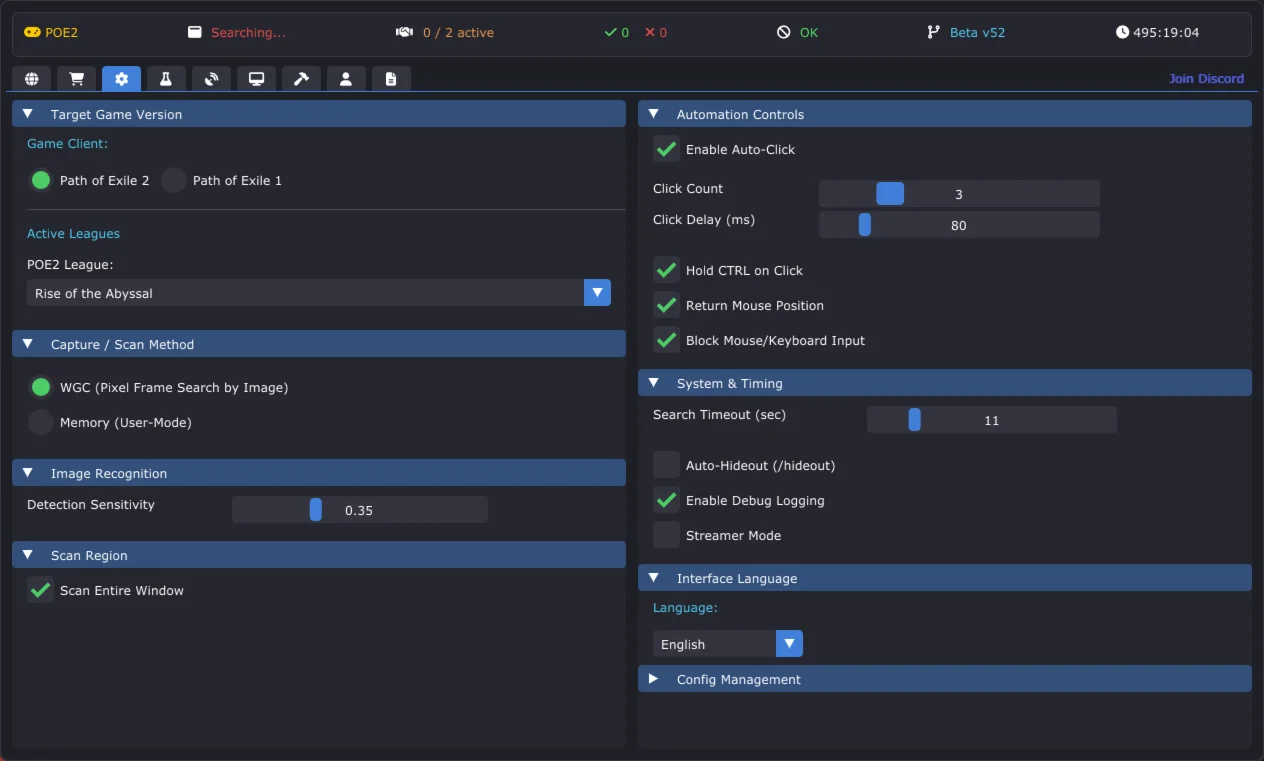
Task: Open the flask icon tab
Action: click(x=166, y=79)
